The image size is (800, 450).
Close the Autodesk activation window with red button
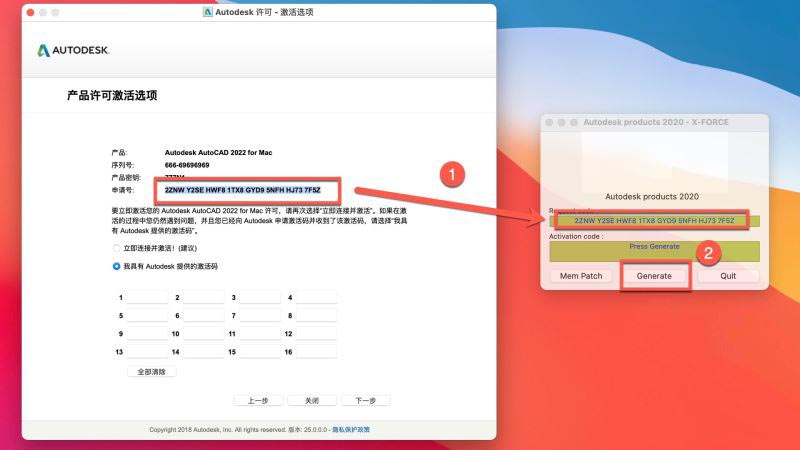(31, 12)
